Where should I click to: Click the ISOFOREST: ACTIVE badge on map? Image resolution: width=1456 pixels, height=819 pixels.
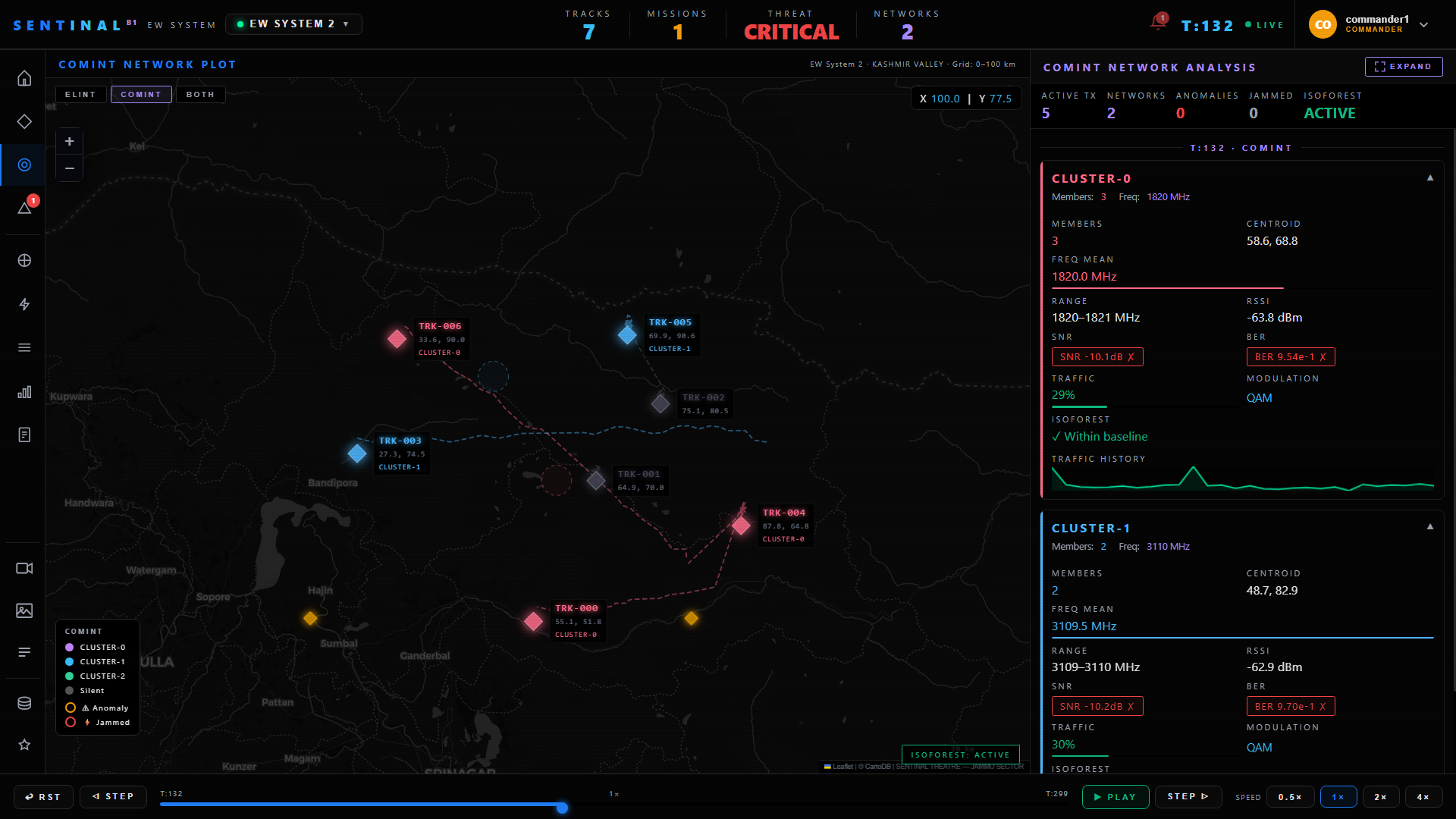(x=960, y=755)
